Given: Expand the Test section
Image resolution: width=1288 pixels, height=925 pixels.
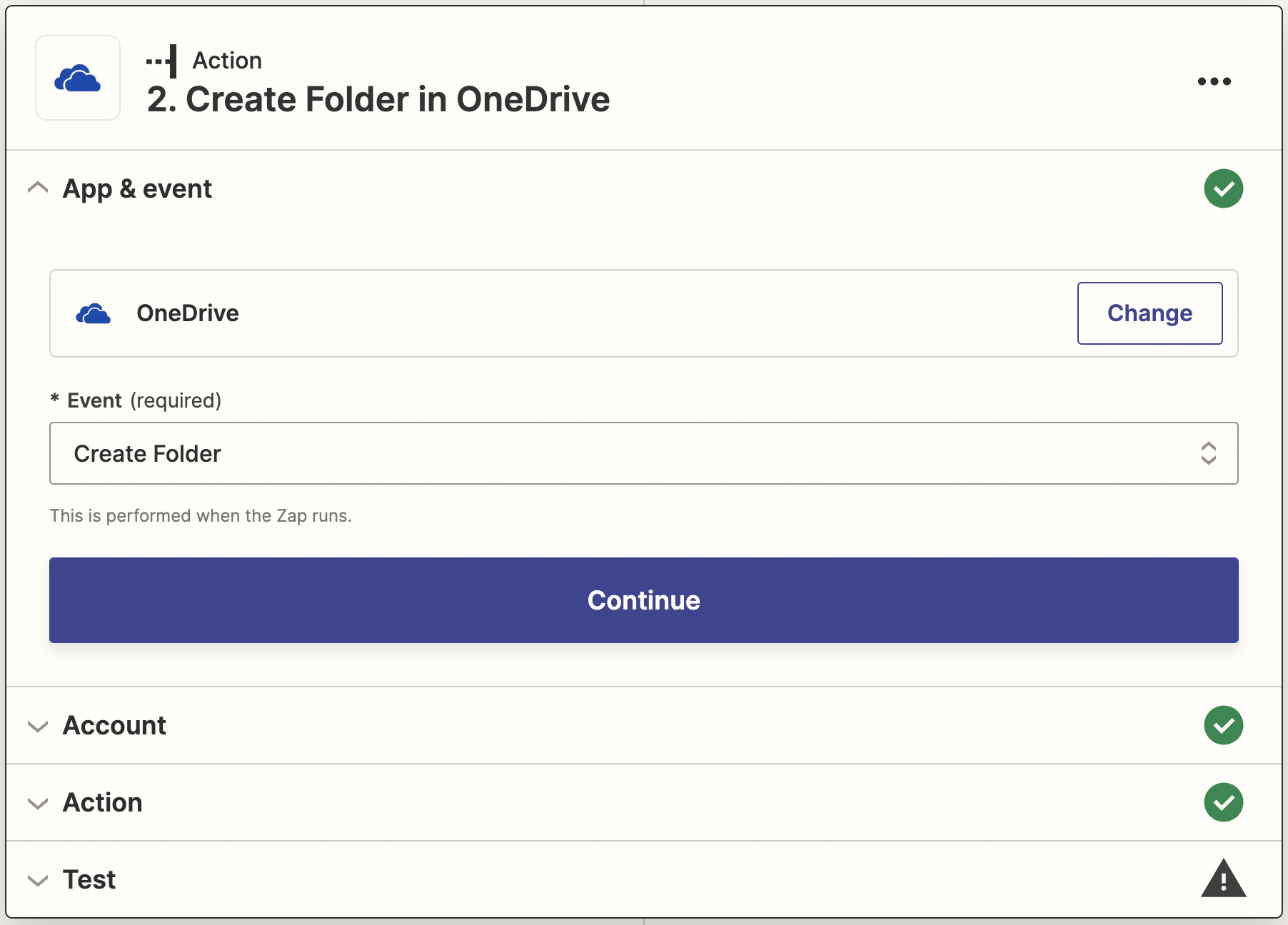Looking at the screenshot, I should (x=643, y=879).
